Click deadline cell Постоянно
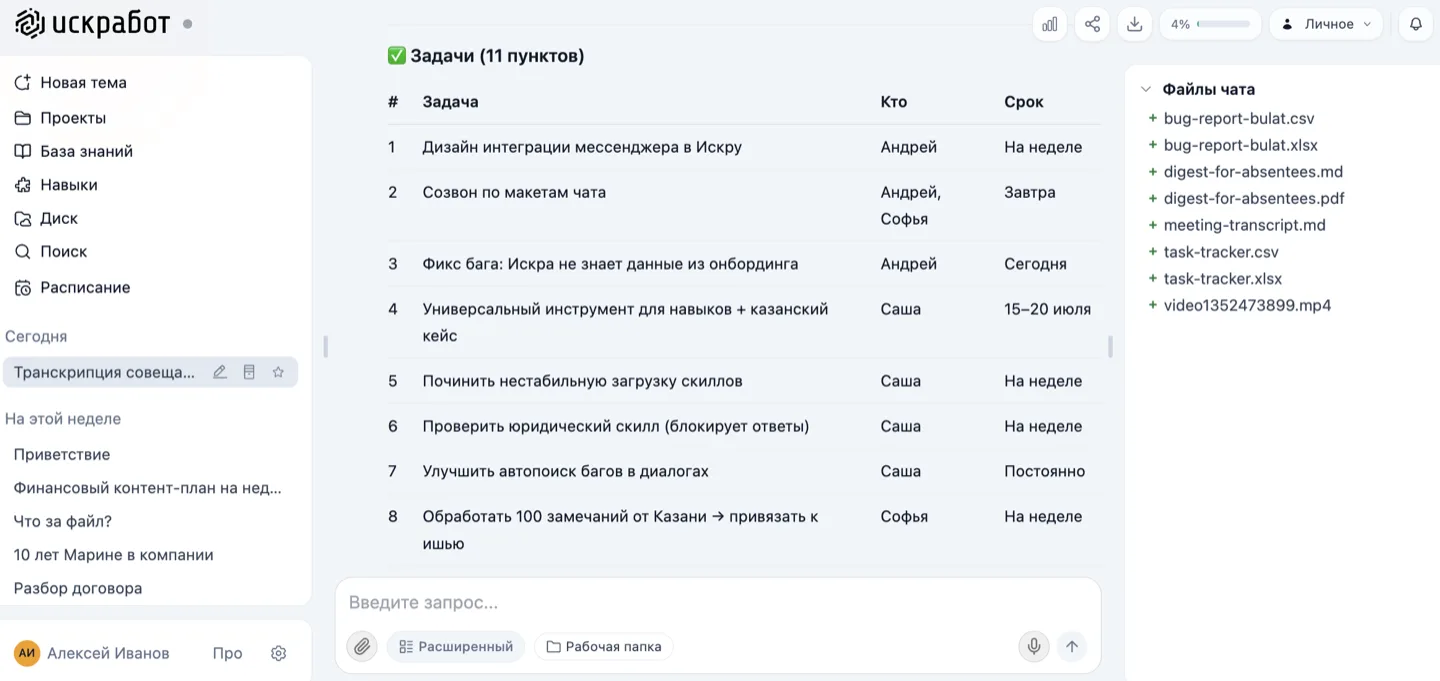1440x681 pixels. (1044, 471)
